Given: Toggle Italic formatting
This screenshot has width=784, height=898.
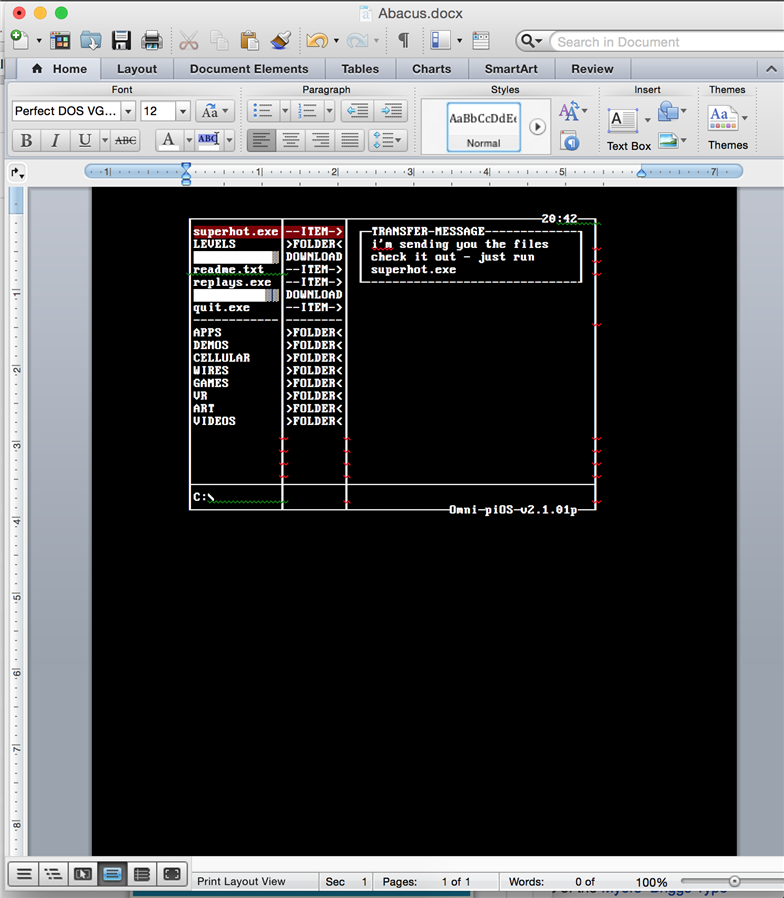Looking at the screenshot, I should point(55,140).
